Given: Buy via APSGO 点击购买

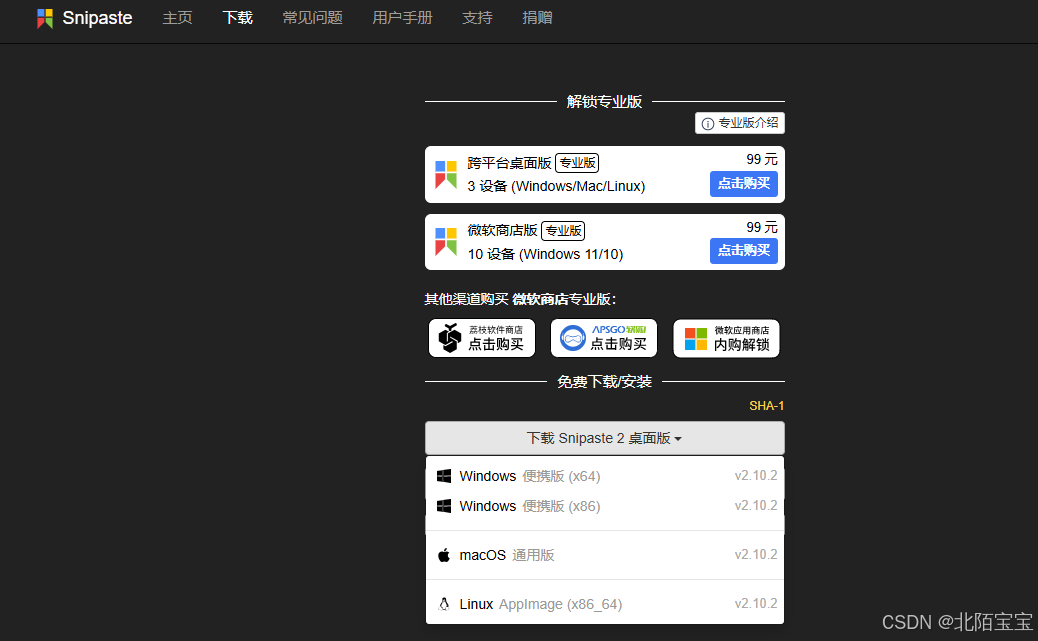Looking at the screenshot, I should pos(604,338).
